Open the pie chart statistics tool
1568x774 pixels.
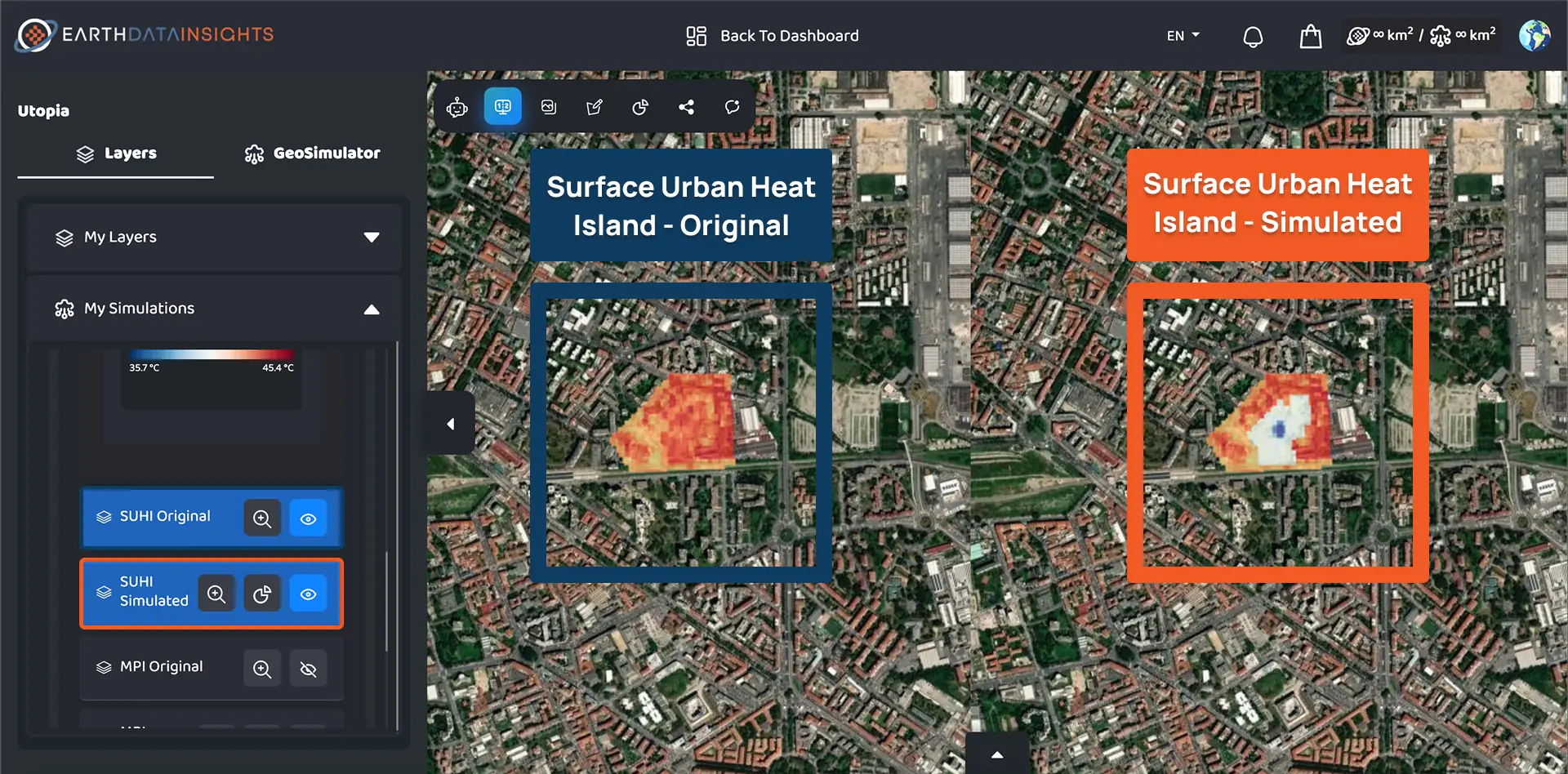tap(639, 106)
